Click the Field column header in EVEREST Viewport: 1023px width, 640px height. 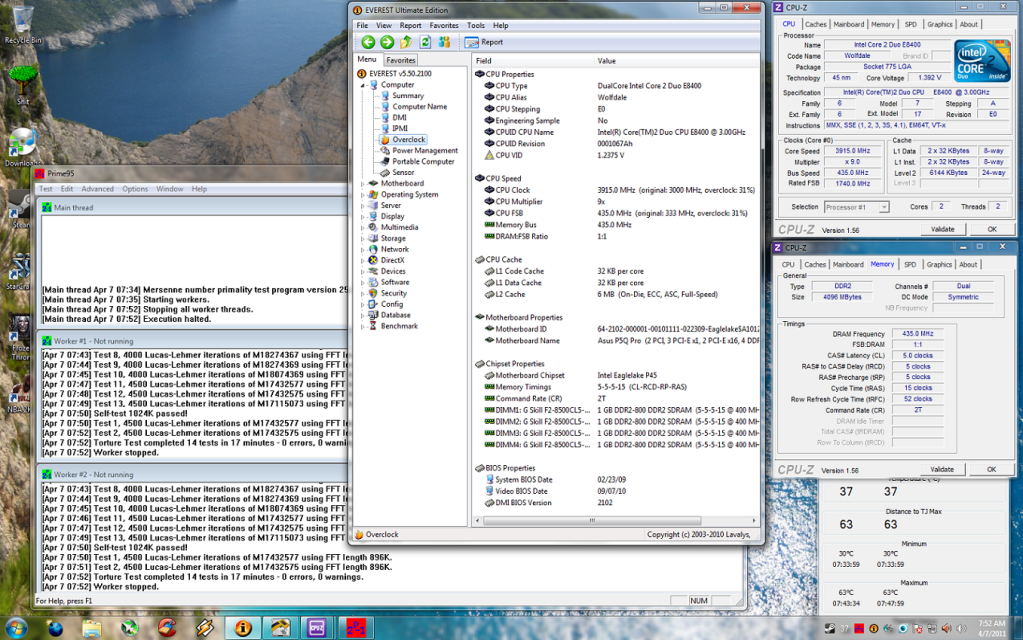coord(533,61)
